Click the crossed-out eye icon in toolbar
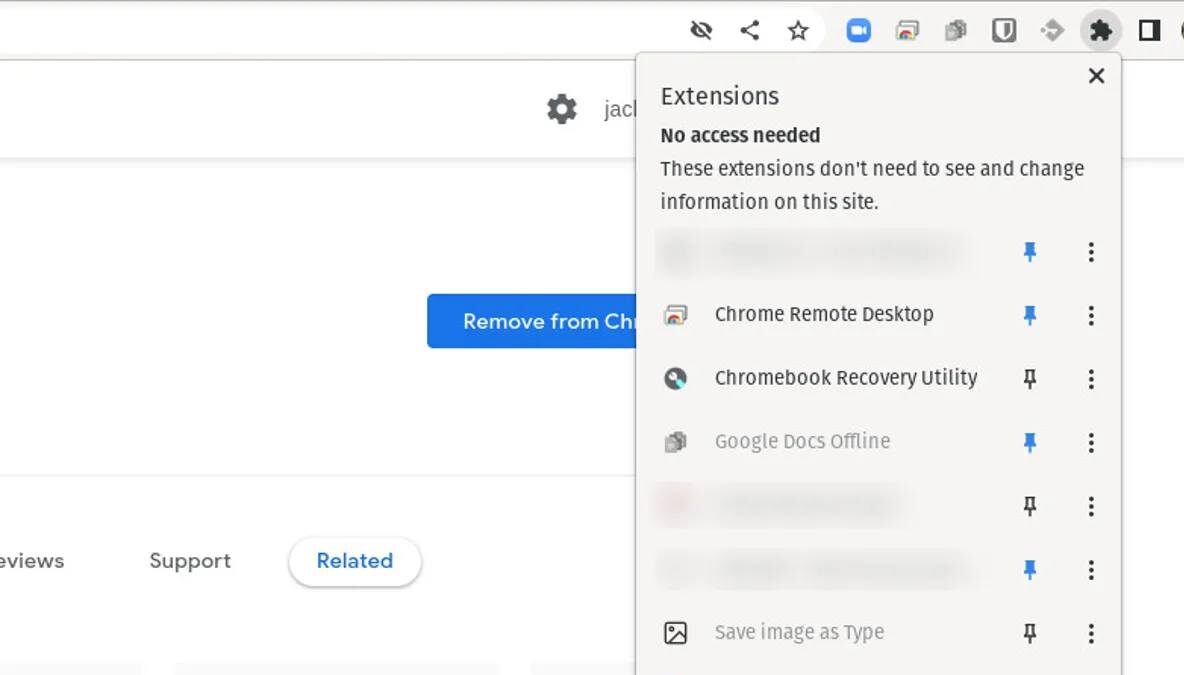Image resolution: width=1184 pixels, height=675 pixels. pyautogui.click(x=701, y=30)
